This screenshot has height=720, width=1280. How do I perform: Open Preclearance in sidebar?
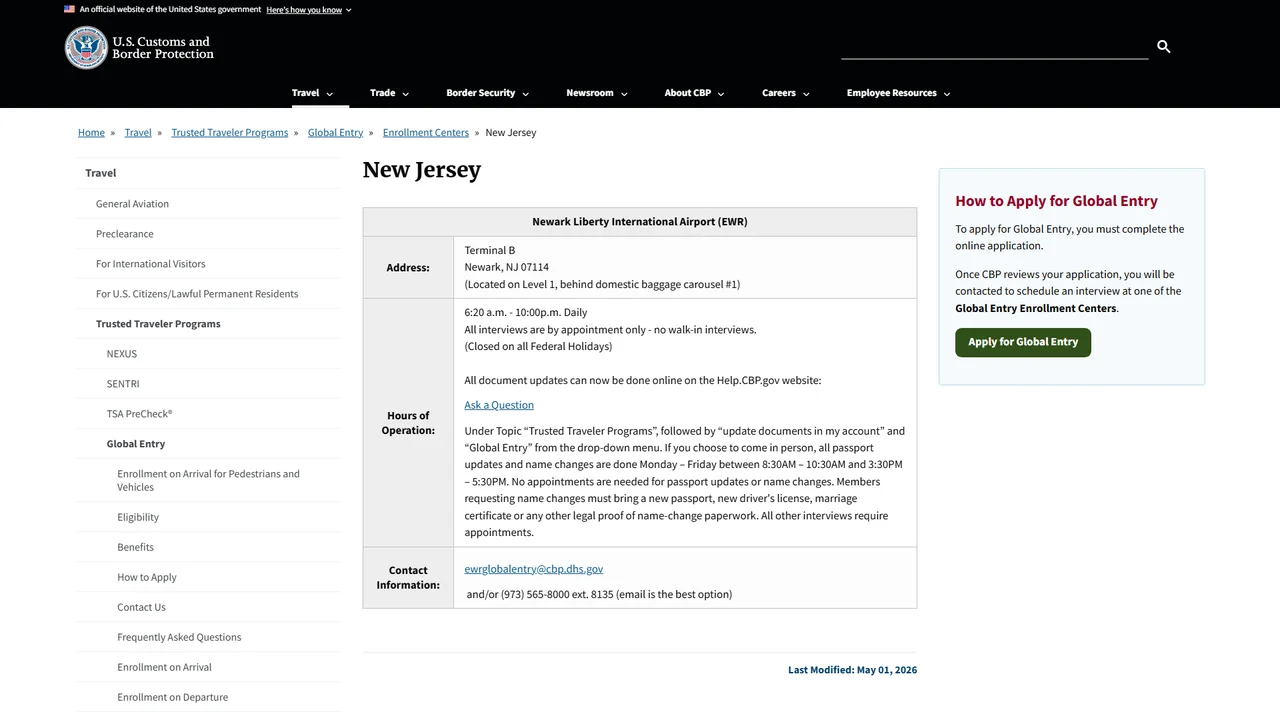tap(208, 234)
